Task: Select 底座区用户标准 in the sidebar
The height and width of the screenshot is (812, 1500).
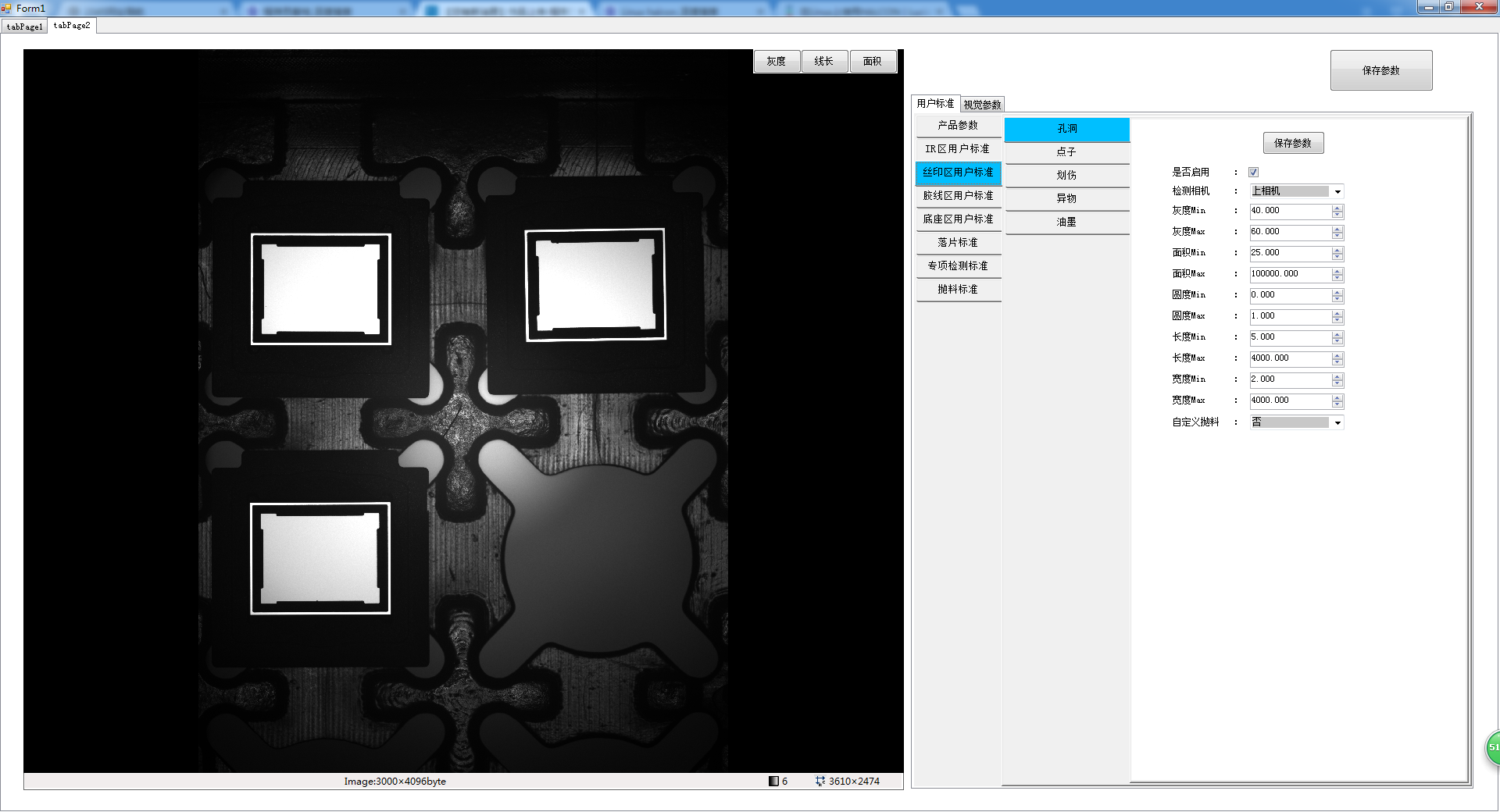Action: [x=958, y=219]
